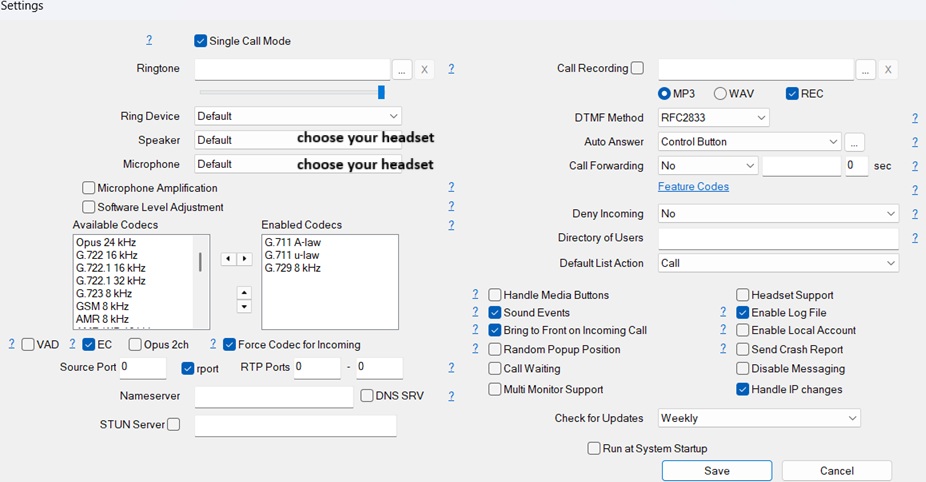Clear Call Recording path with X button
This screenshot has width=926, height=482.
tap(888, 69)
